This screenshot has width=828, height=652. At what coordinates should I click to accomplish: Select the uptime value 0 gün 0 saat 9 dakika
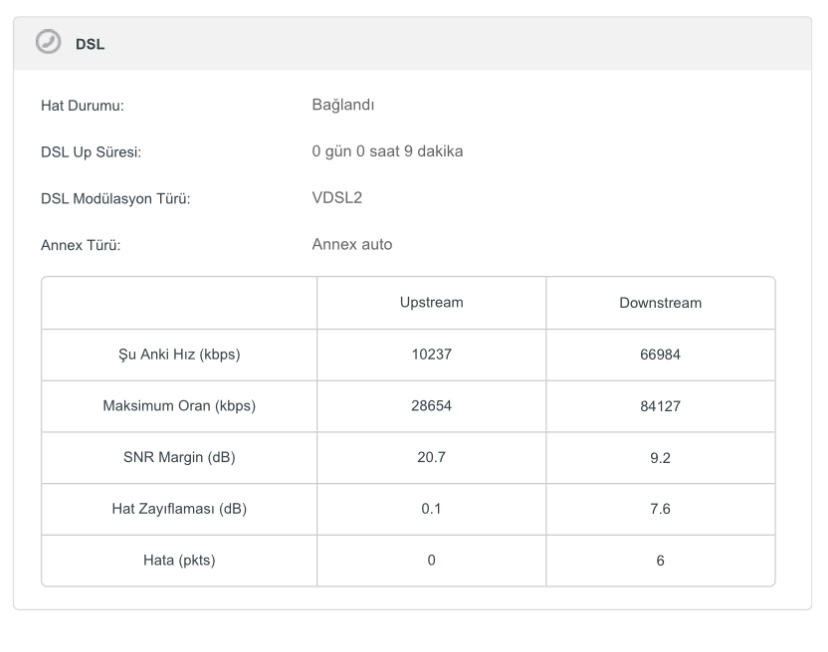[x=387, y=151]
